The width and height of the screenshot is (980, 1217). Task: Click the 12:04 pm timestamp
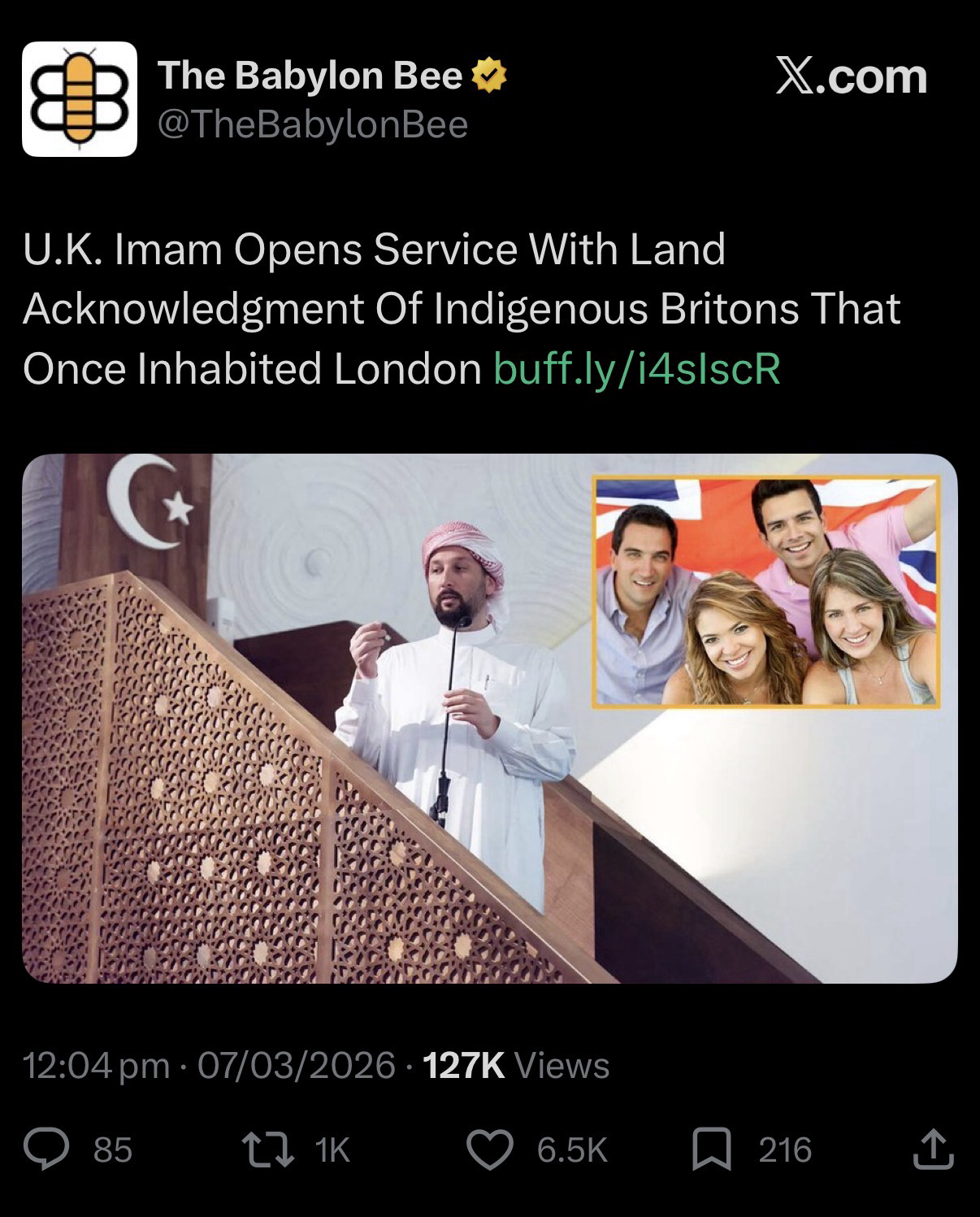point(97,1066)
